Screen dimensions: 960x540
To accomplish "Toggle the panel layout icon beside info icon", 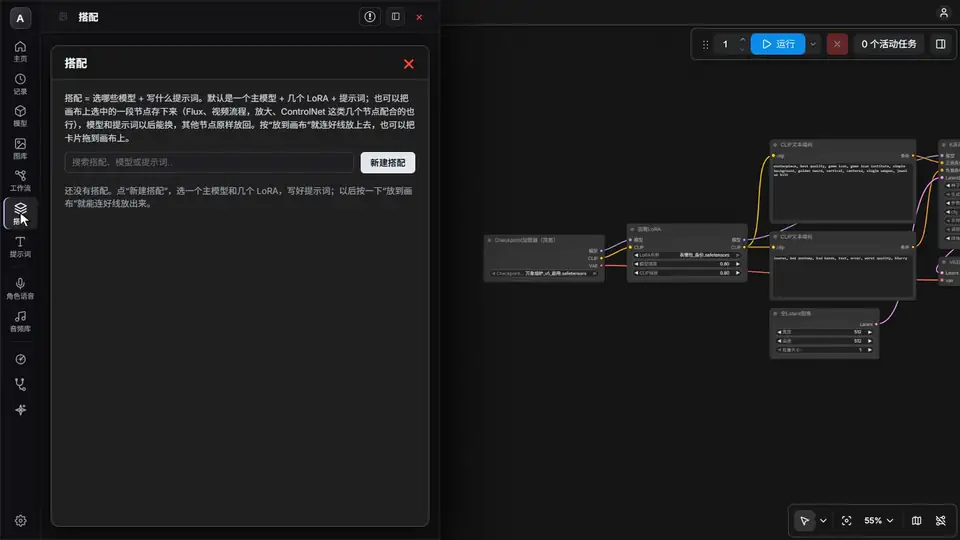I will click(396, 17).
